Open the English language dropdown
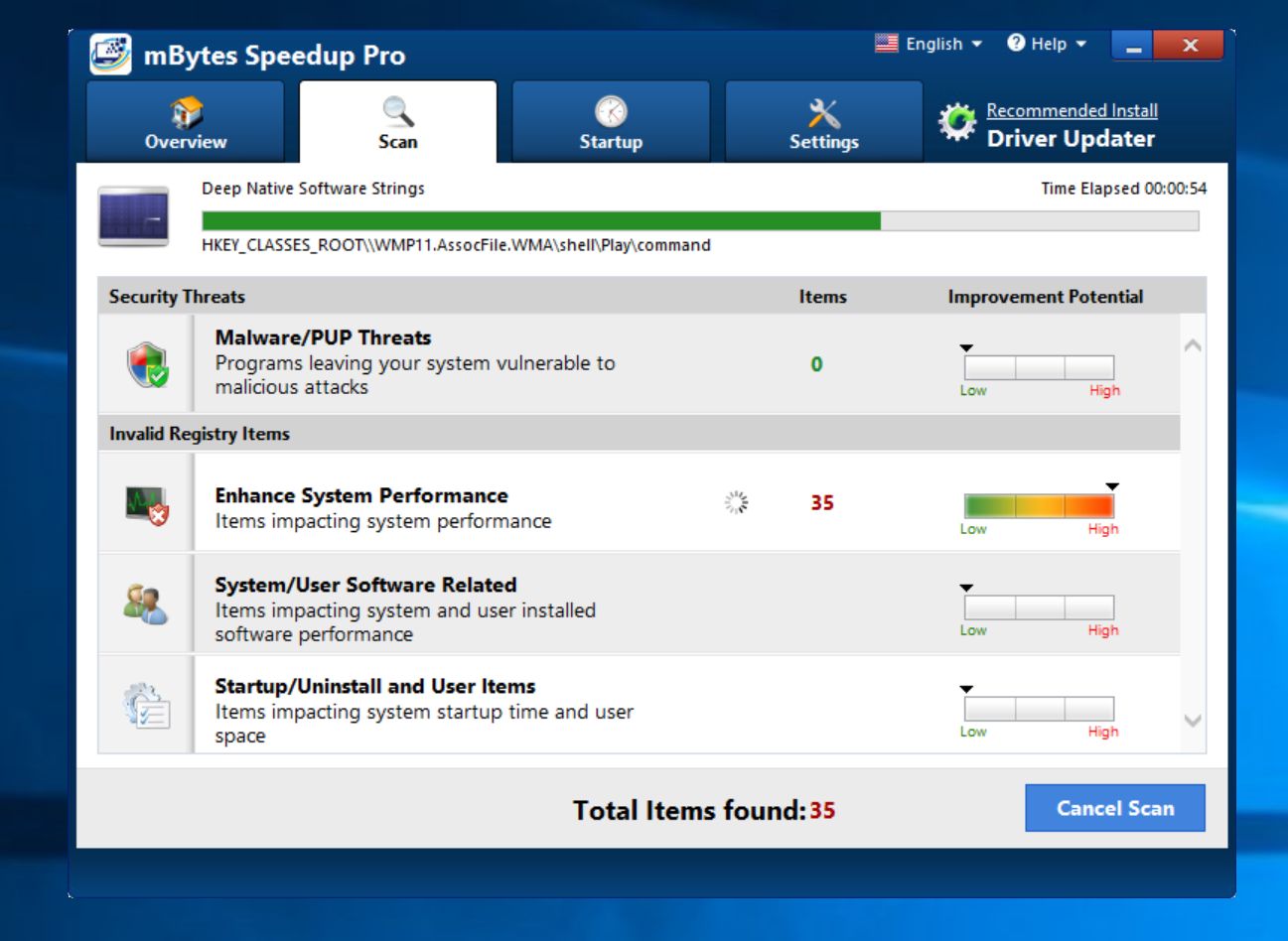 click(x=930, y=44)
